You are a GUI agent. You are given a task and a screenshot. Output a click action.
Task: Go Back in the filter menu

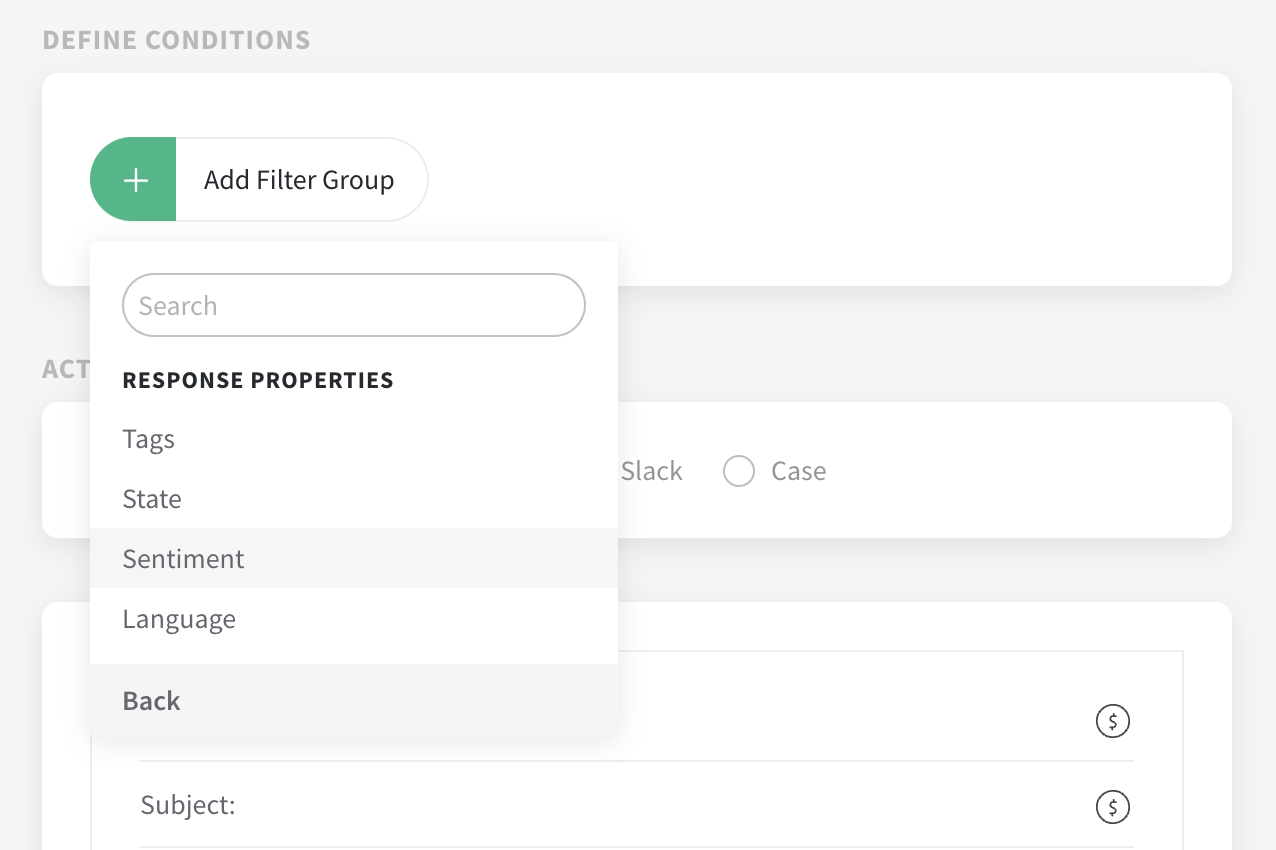[x=152, y=701]
